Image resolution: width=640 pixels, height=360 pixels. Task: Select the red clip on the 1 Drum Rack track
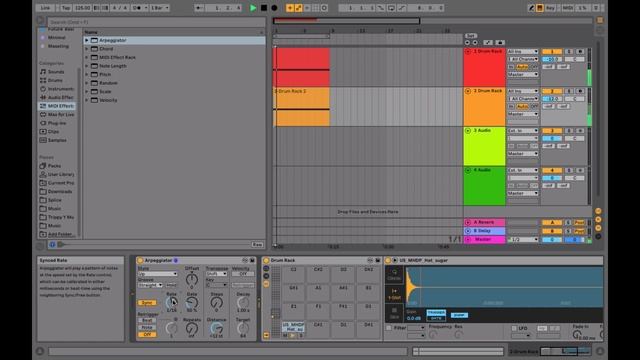[x=301, y=67]
